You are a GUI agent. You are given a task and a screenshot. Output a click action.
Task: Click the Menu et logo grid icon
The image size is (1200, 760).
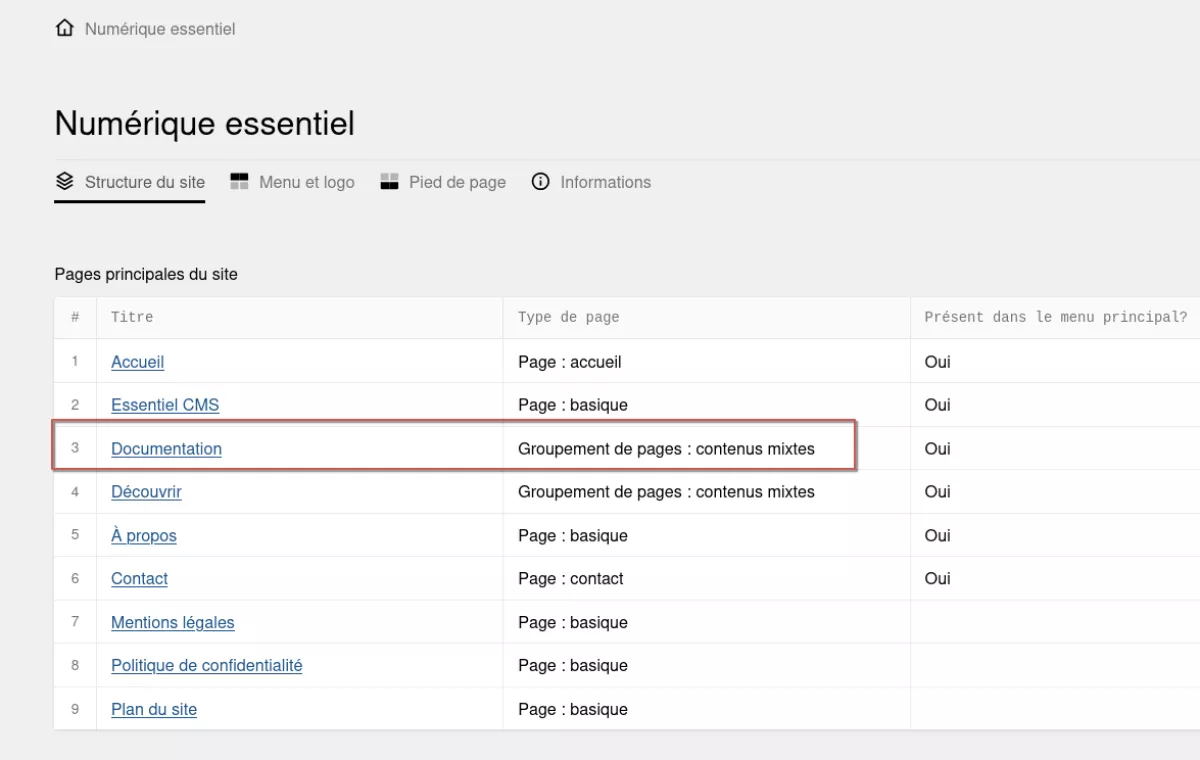(x=239, y=181)
